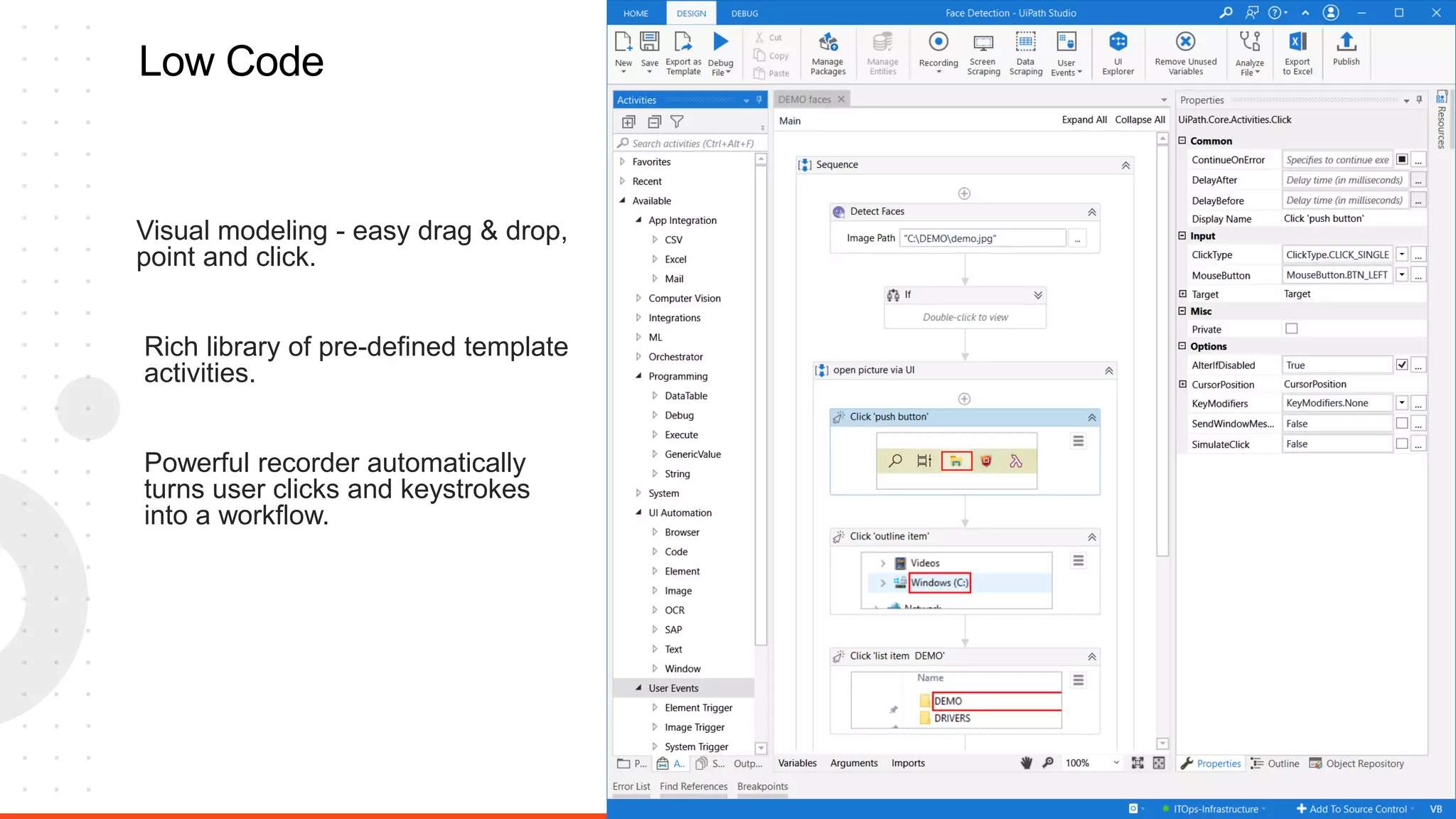This screenshot has width=1456, height=819.
Task: Click ITOps-Infrastructure status entry
Action: [1216, 809]
